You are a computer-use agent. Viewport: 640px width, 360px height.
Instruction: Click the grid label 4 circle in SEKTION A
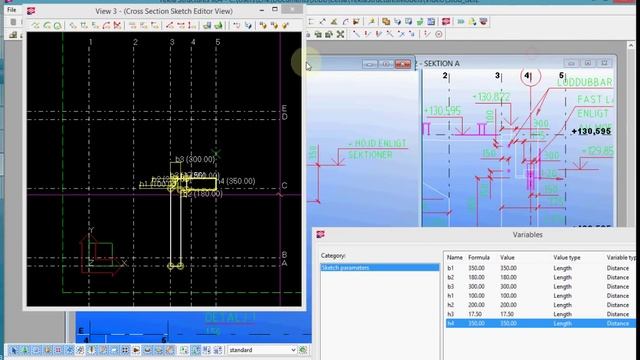coord(531,76)
